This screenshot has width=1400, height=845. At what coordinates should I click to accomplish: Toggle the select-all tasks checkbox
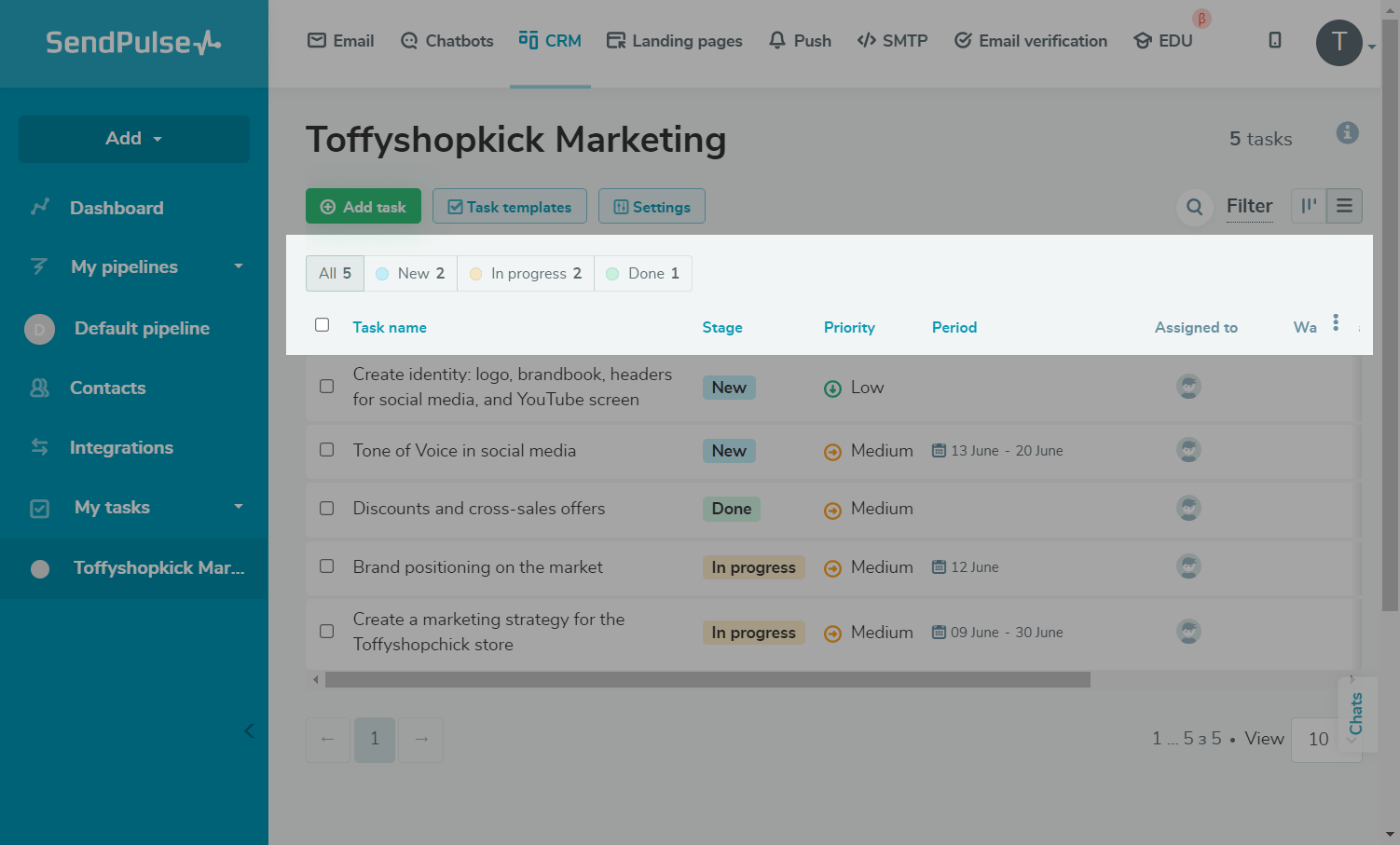[x=323, y=325]
